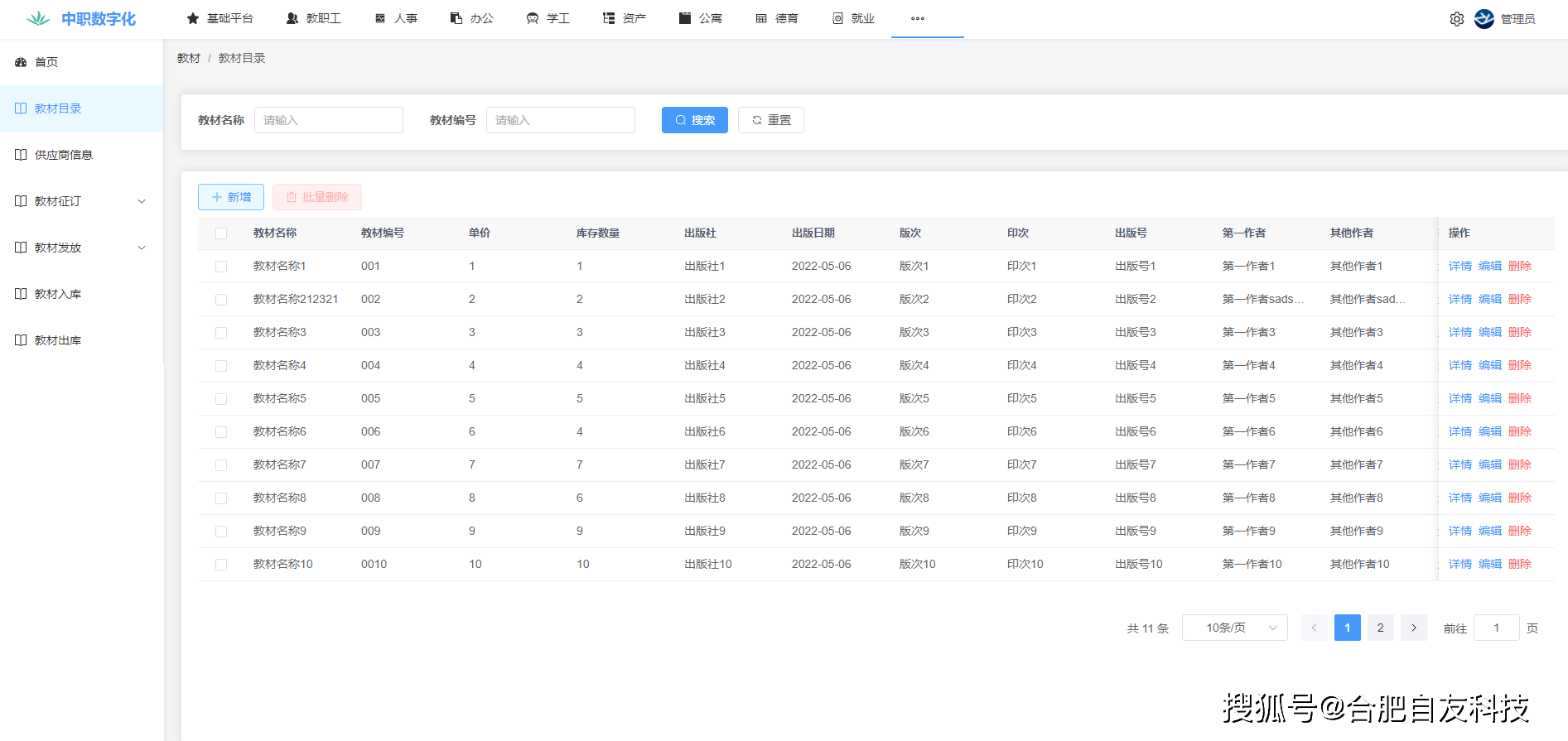Click the 新增 add button
Screen dimensions: 1568x741
click(x=231, y=197)
